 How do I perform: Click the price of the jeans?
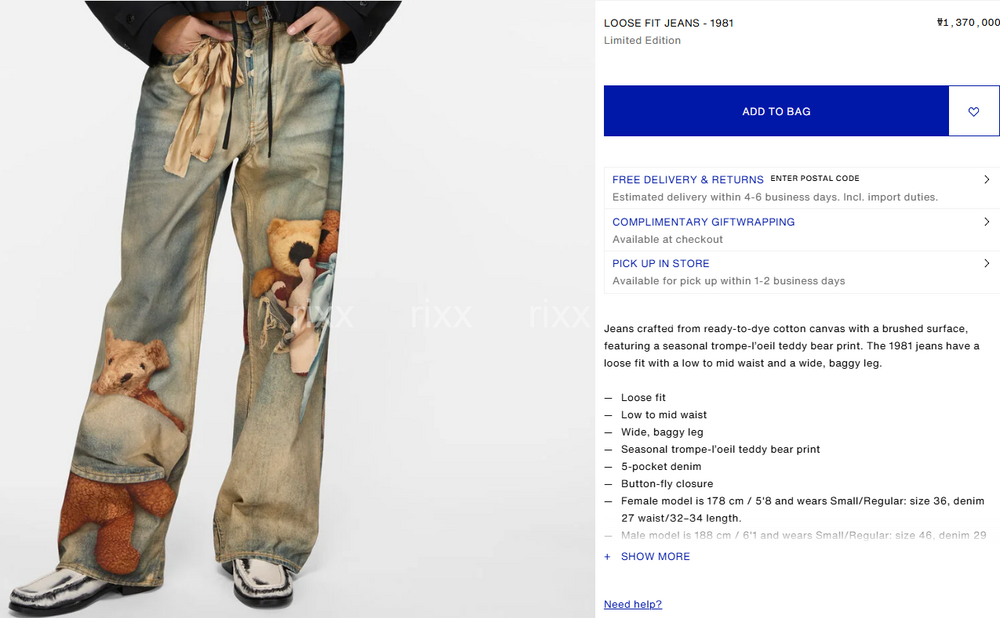(x=968, y=22)
